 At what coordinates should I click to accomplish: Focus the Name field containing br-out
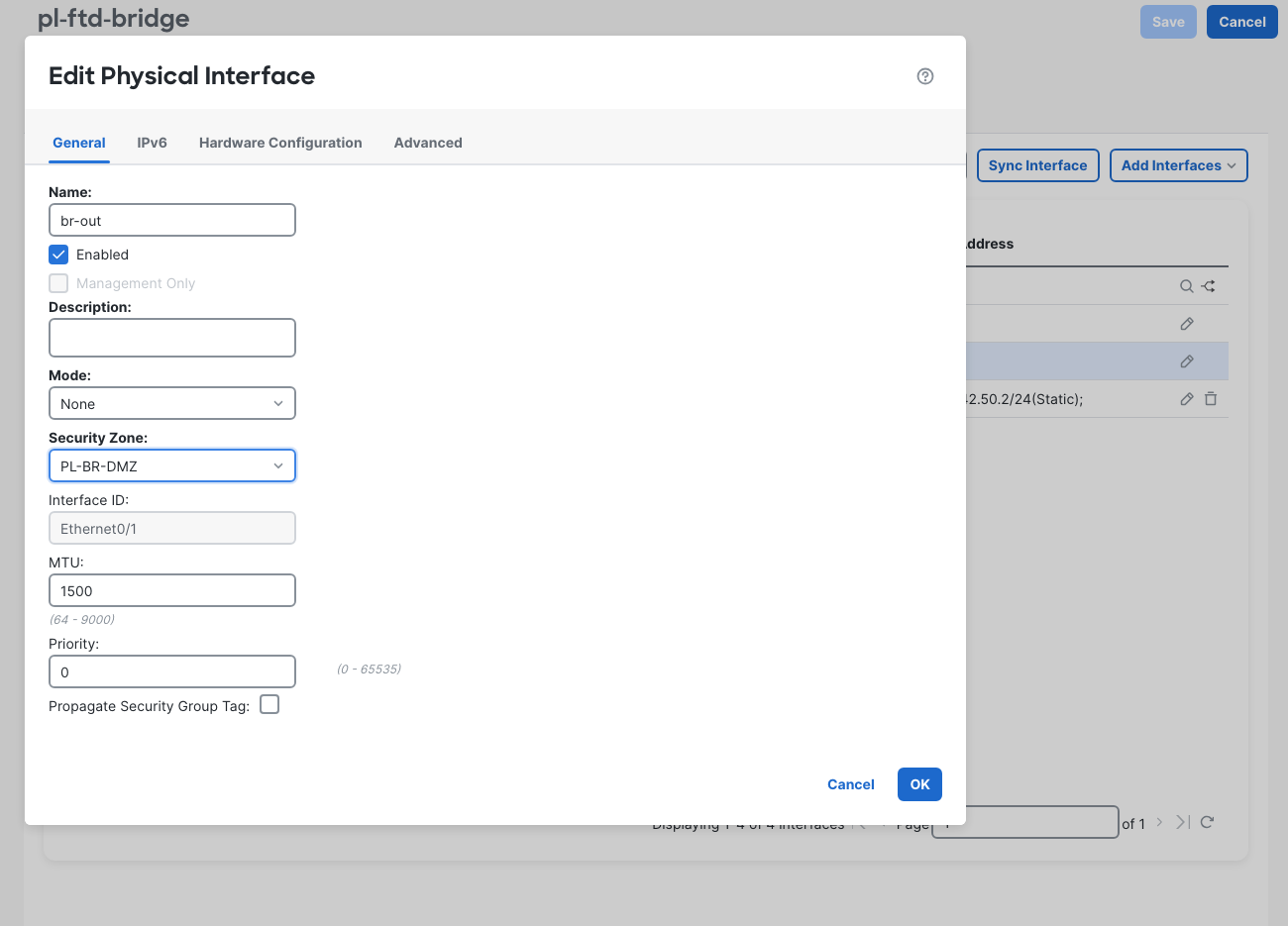coord(172,220)
